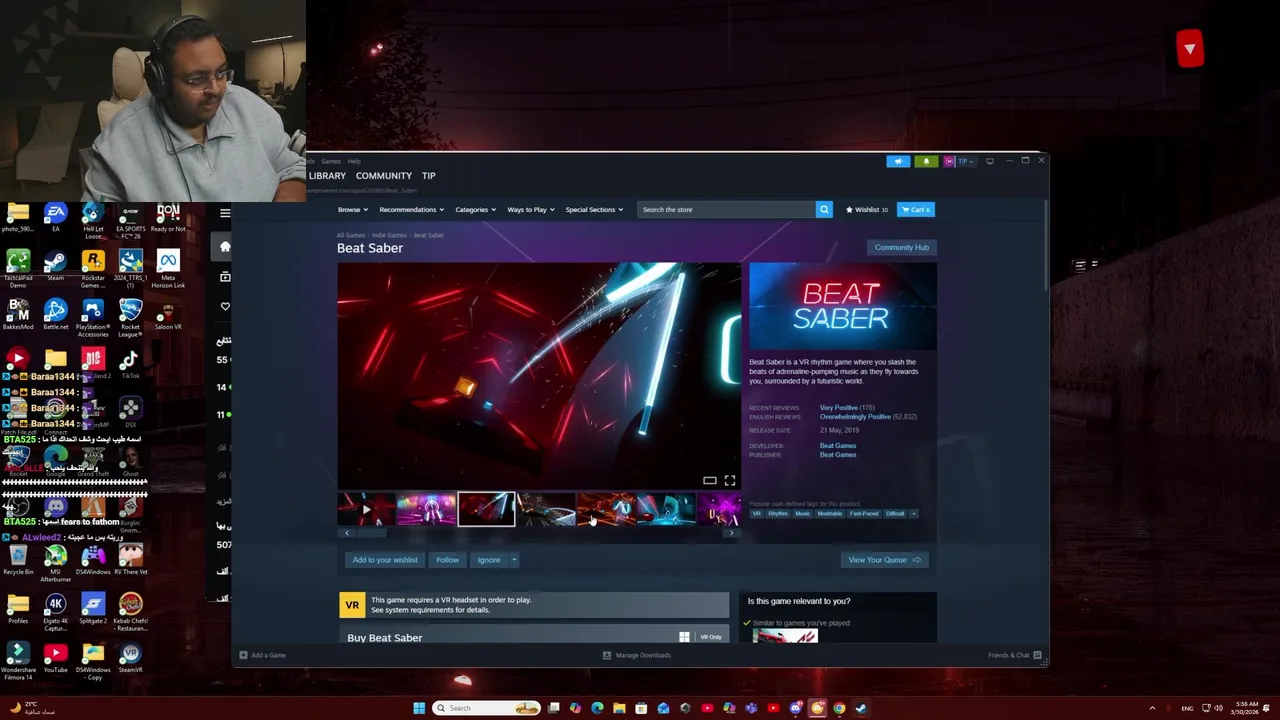Open the Elgato 4K Capture desktop icon
Viewport: 1280px width, 720px height.
click(x=55, y=612)
